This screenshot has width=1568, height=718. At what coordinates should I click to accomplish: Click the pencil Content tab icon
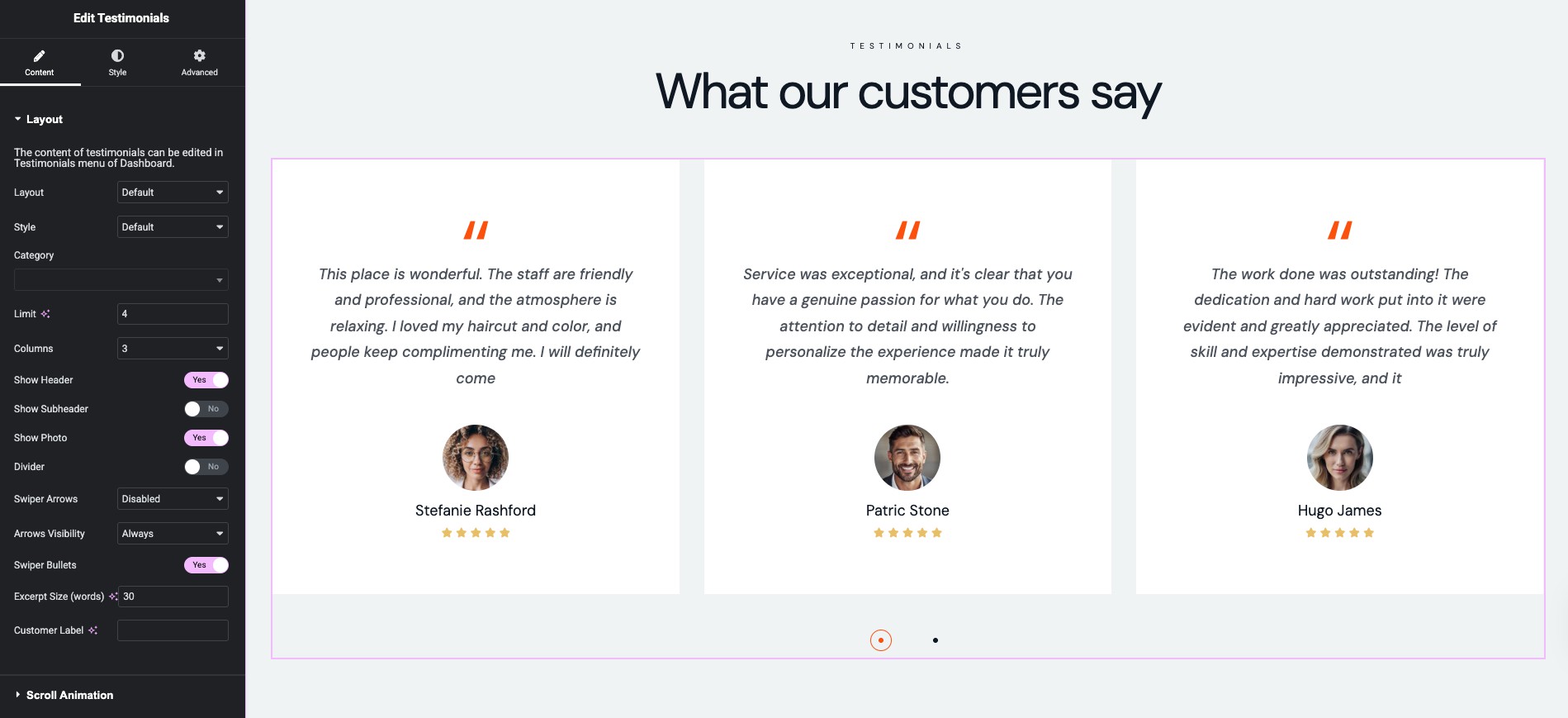[x=39, y=56]
